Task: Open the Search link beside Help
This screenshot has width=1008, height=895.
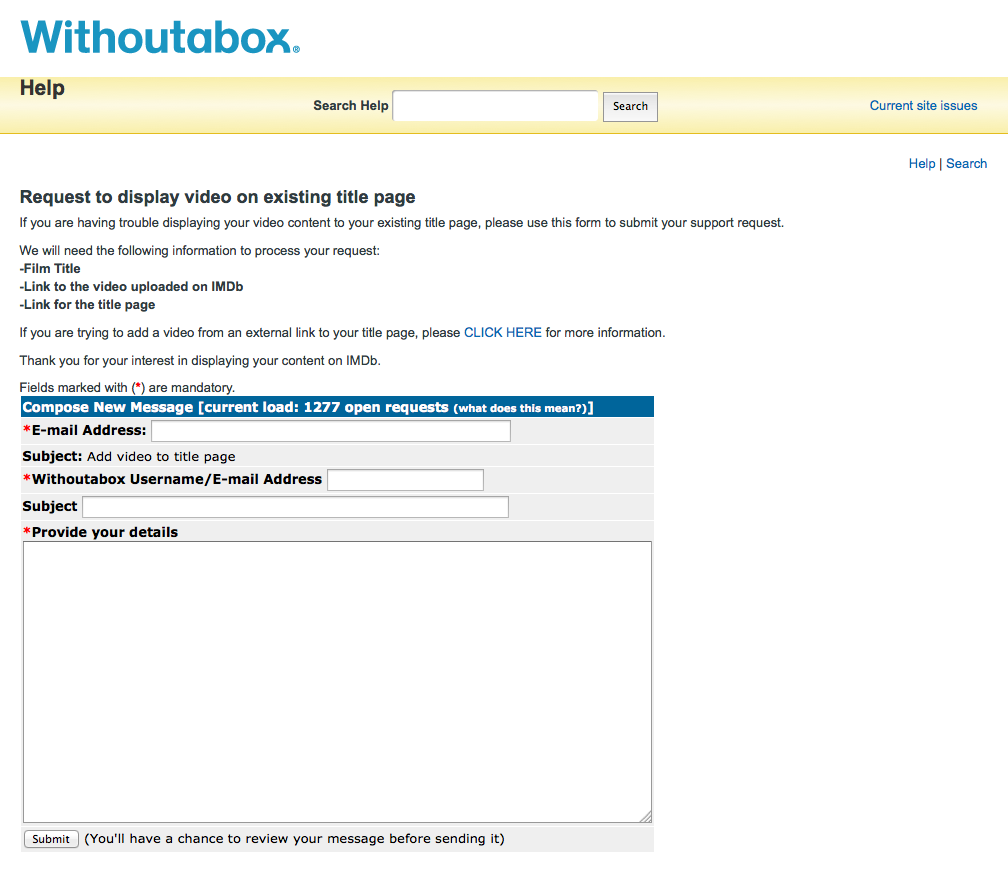Action: 966,163
